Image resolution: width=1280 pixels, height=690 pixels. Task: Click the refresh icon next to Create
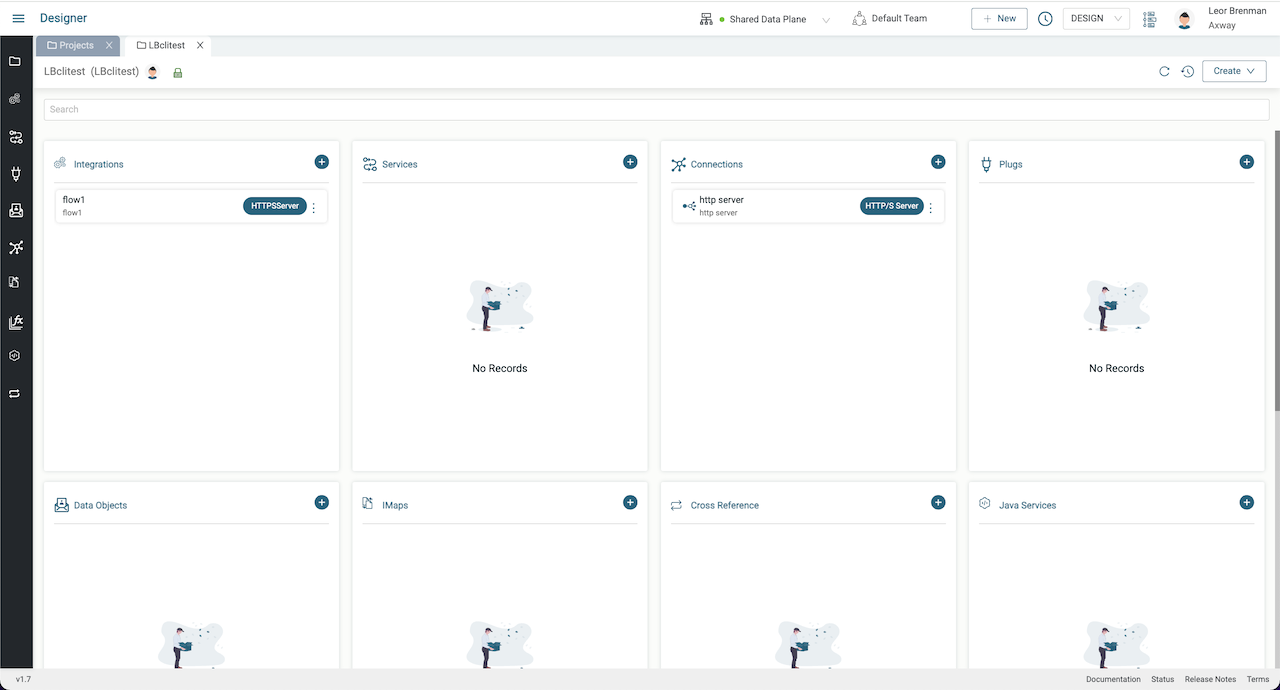tap(1164, 71)
